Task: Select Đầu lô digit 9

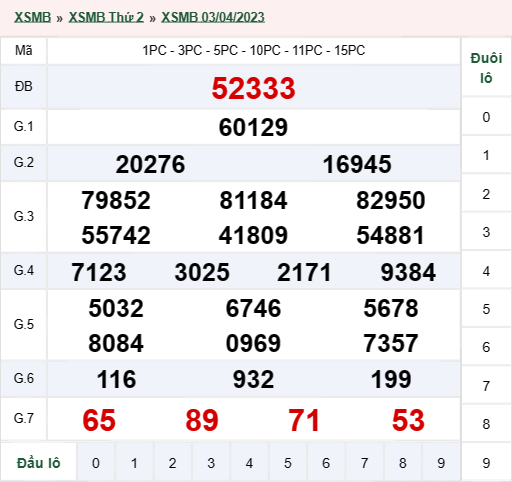Action: point(441,463)
